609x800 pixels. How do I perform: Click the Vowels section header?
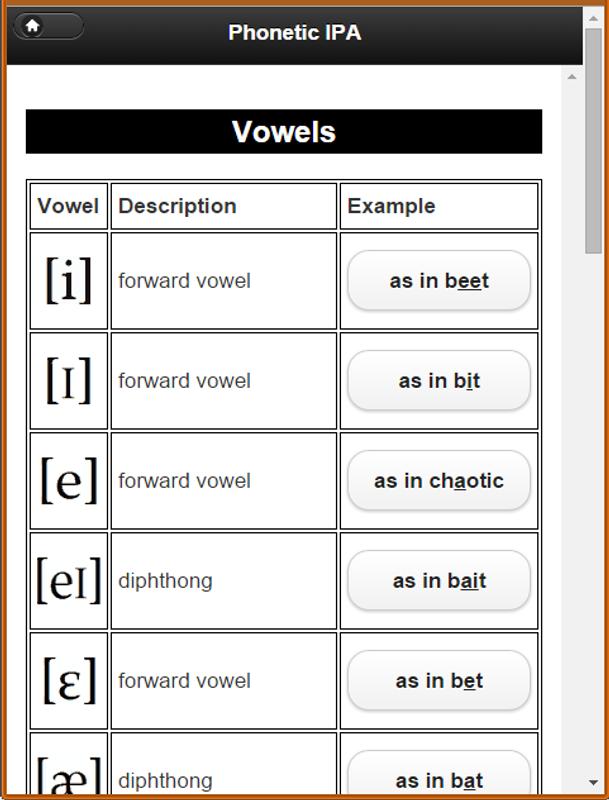click(284, 132)
